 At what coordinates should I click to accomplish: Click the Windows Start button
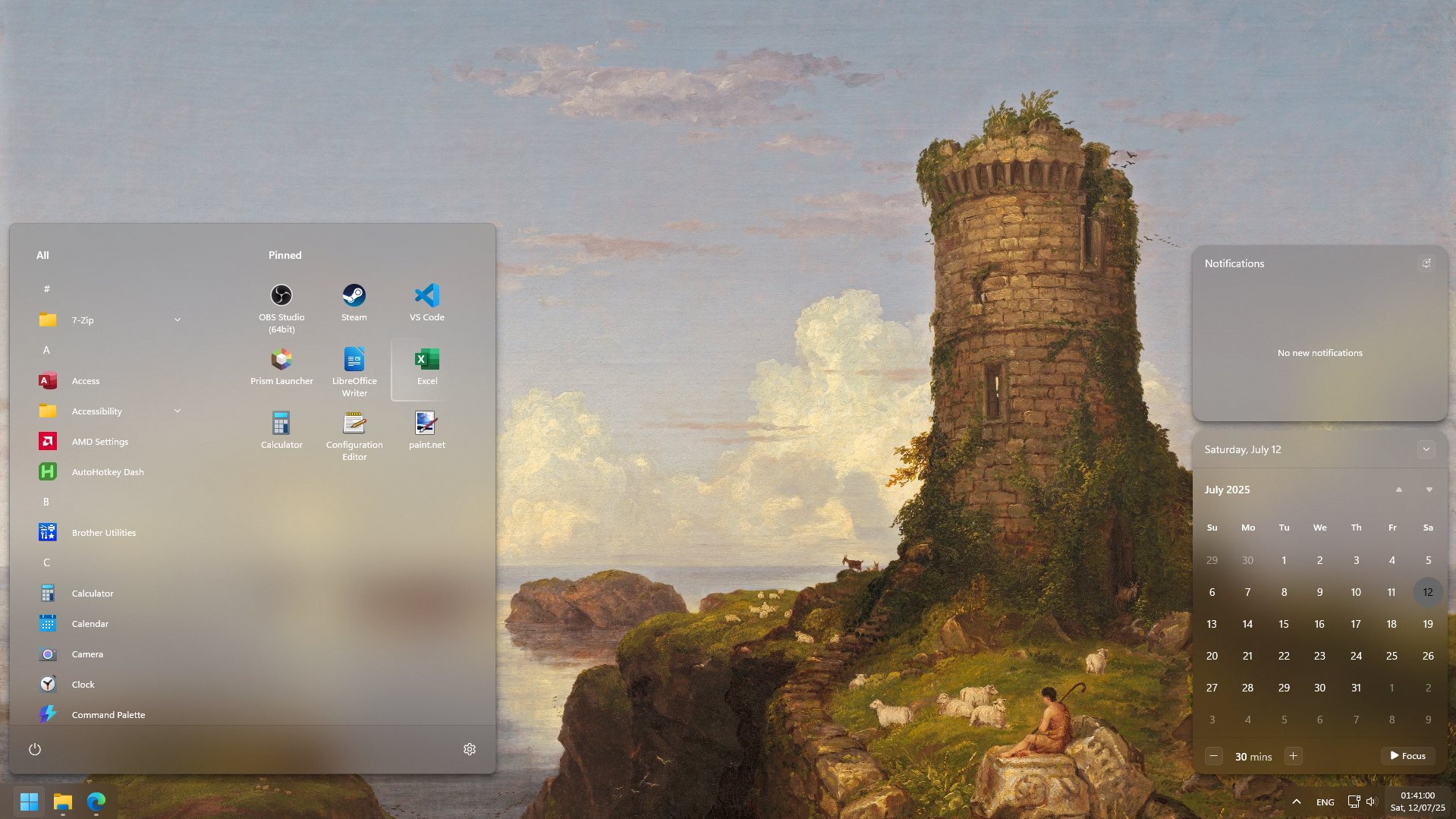pyautogui.click(x=29, y=802)
